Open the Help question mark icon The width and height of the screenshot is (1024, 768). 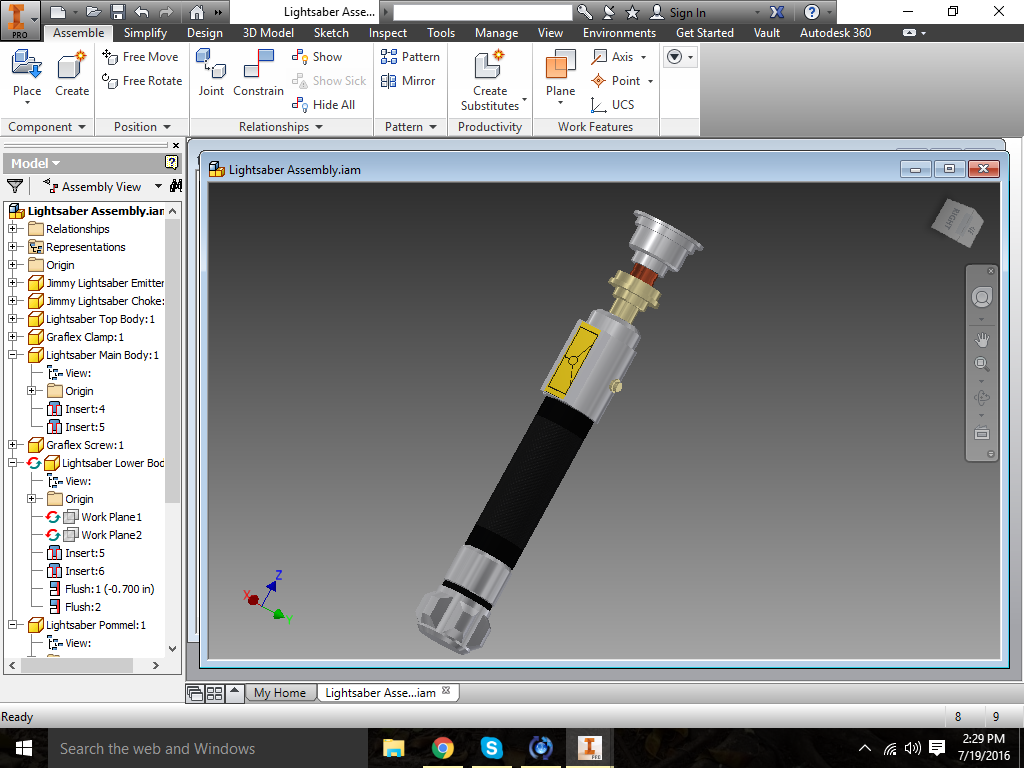point(812,12)
